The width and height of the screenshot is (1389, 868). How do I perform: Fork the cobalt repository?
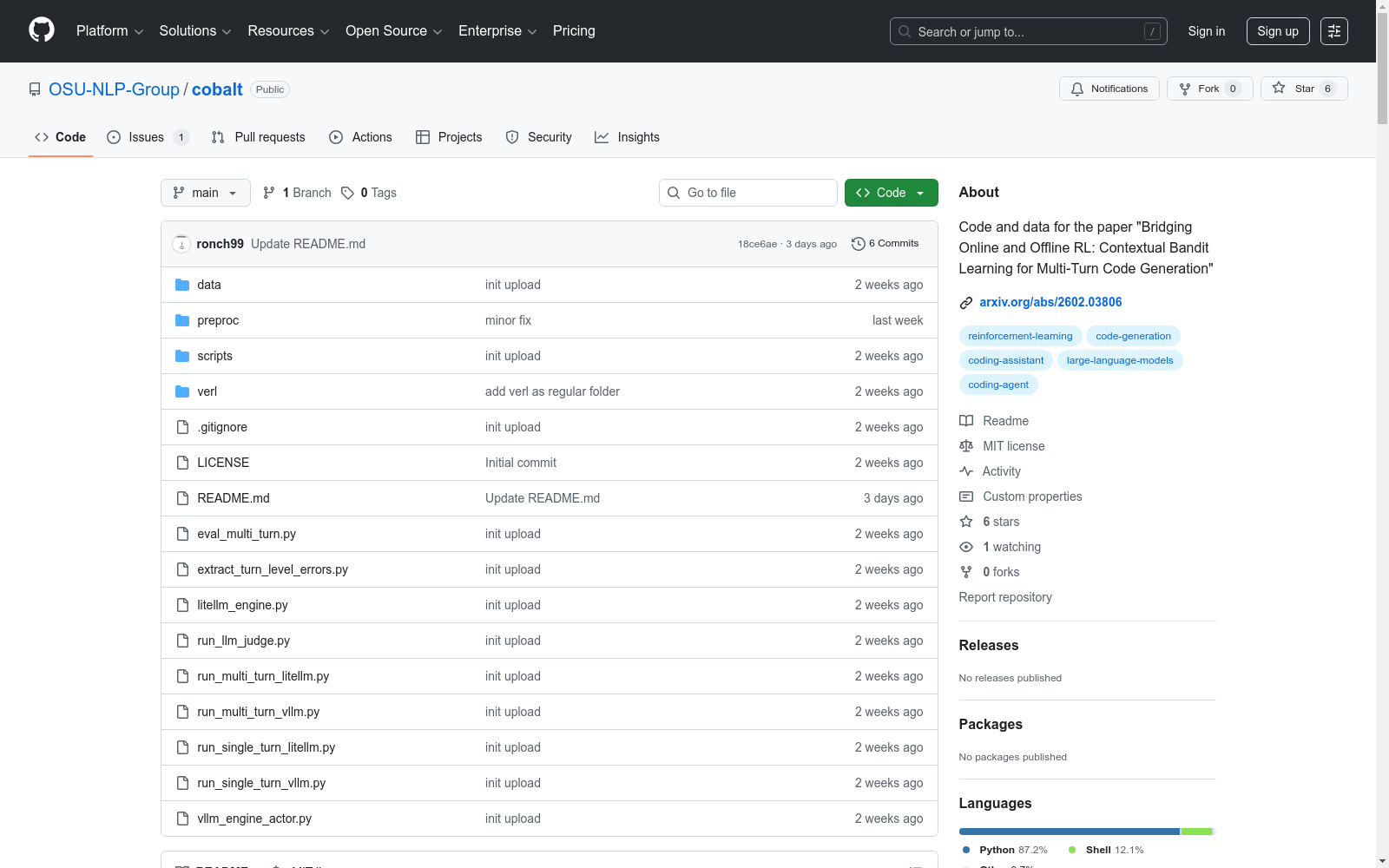tap(1210, 89)
